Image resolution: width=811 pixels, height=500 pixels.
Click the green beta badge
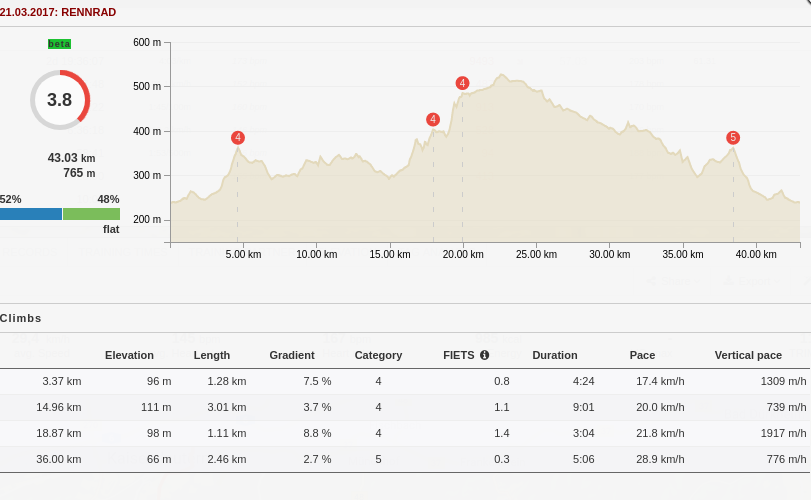coord(60,44)
